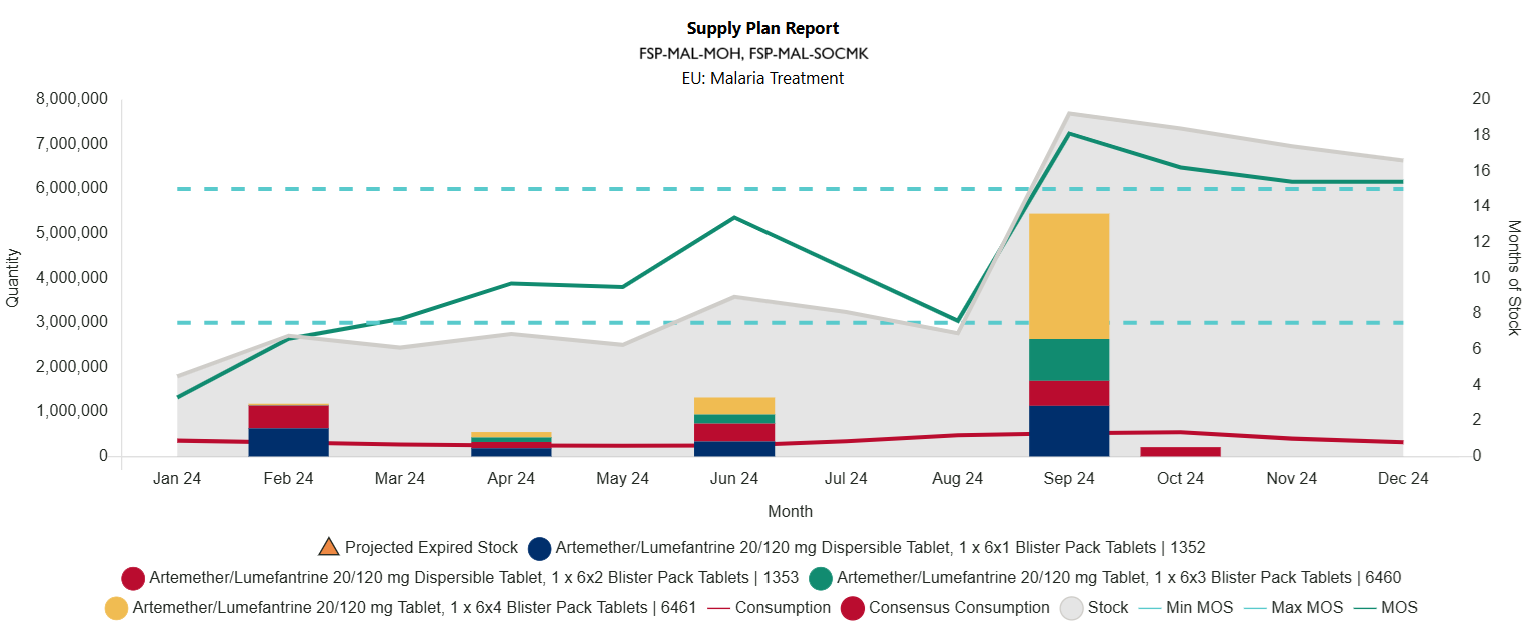Screen dimensions: 1529x626
Task: Click Projected Expired Stock legend text
Action: coord(431,548)
